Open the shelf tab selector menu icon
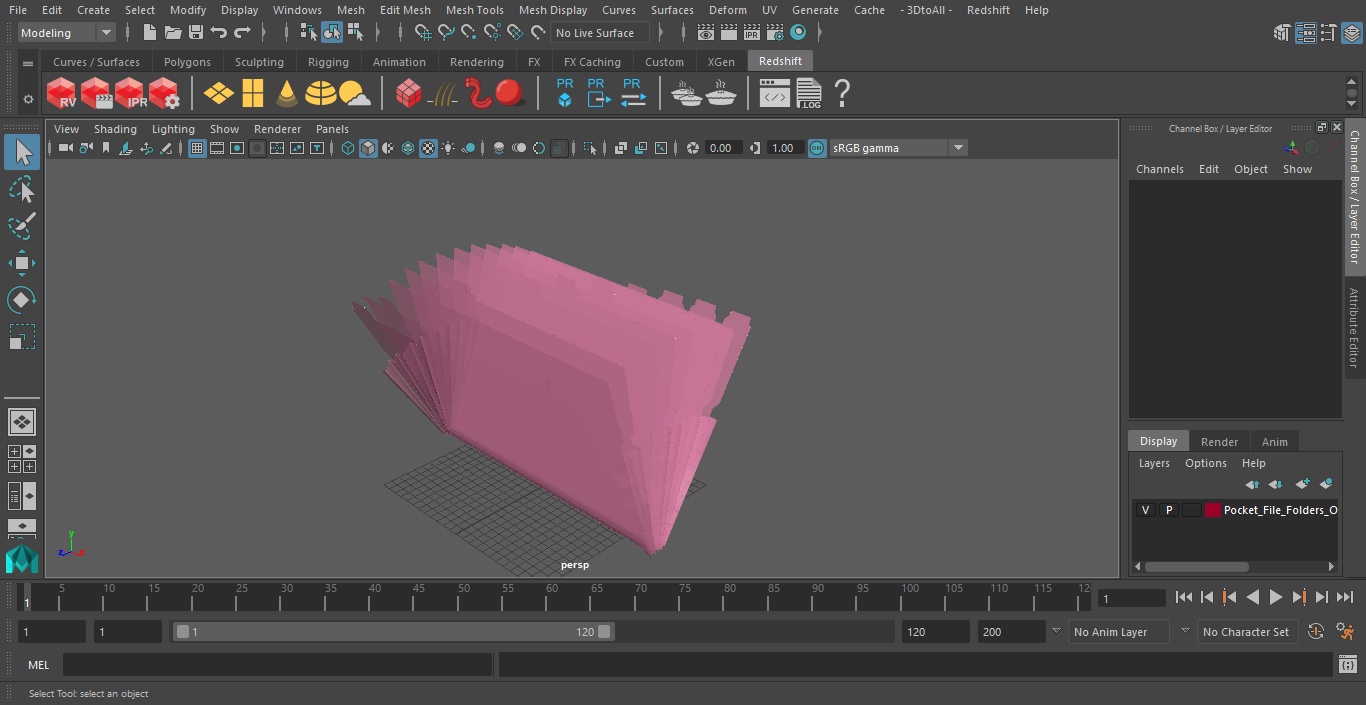This screenshot has height=705, width=1366. coord(28,64)
